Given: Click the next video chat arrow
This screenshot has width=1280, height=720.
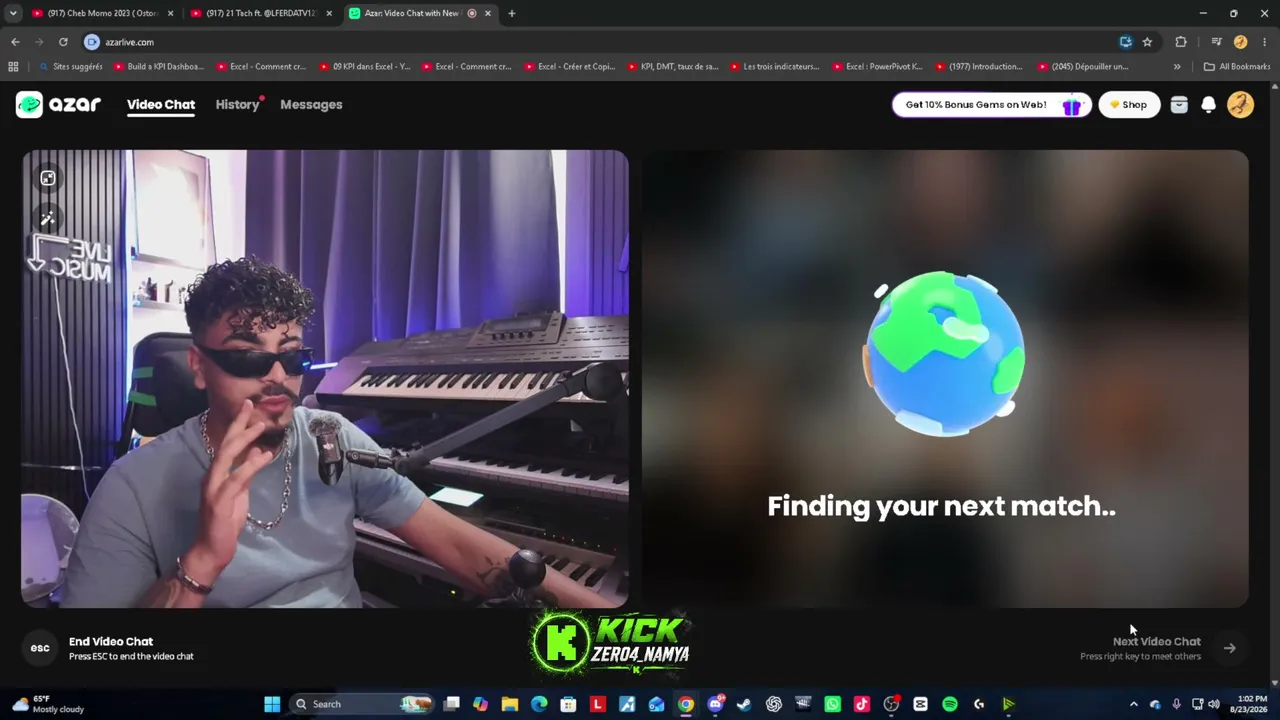Looking at the screenshot, I should pyautogui.click(x=1230, y=648).
